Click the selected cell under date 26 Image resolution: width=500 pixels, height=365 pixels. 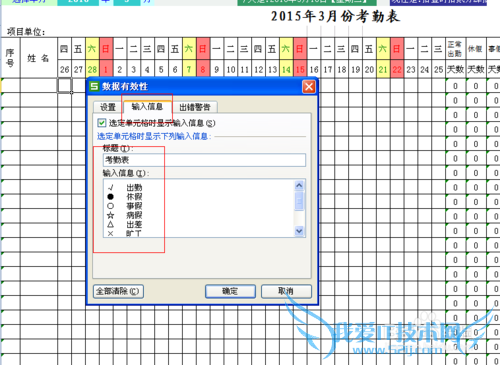(65, 85)
